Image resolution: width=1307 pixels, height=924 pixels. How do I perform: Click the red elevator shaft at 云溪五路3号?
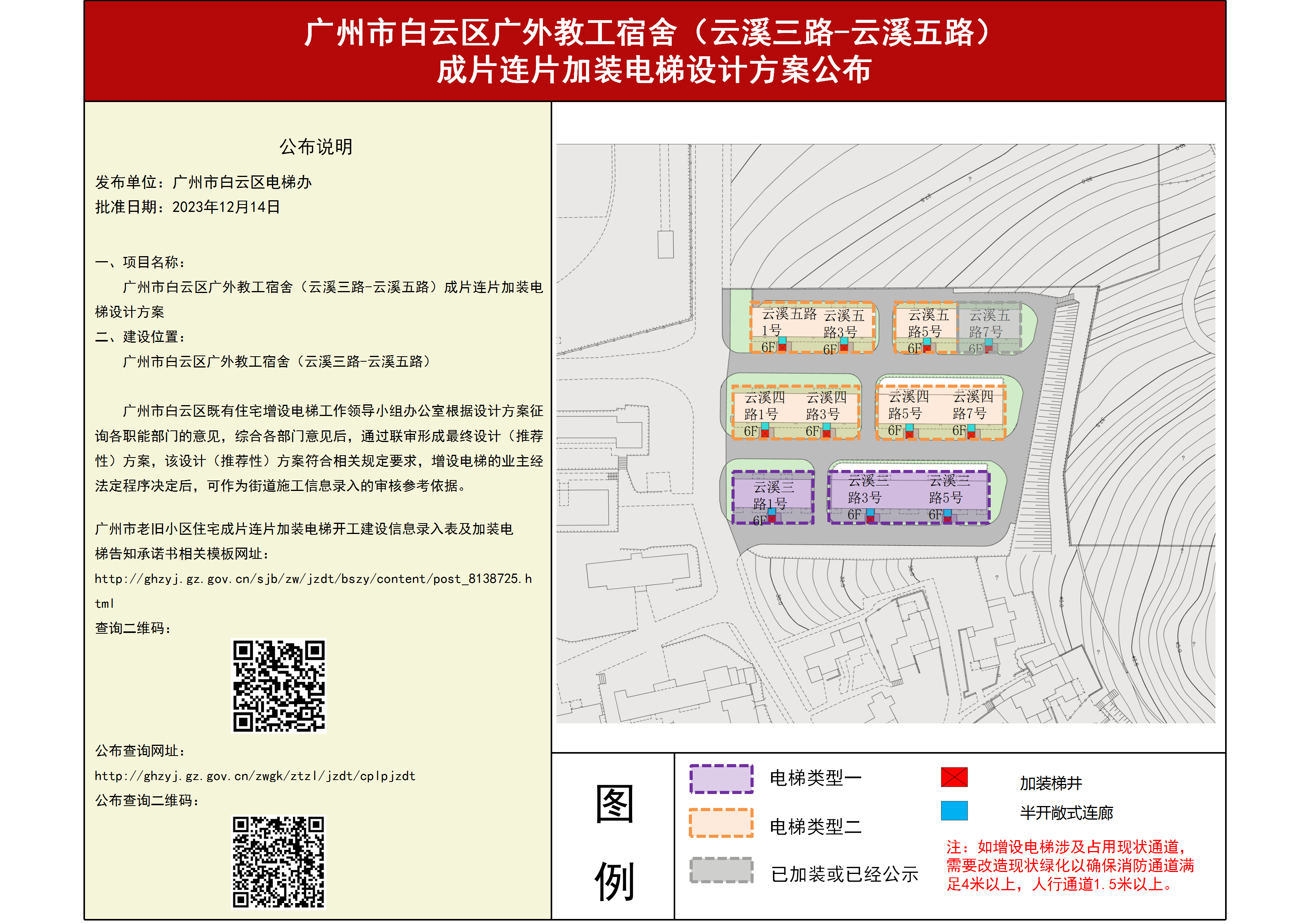pos(844,347)
